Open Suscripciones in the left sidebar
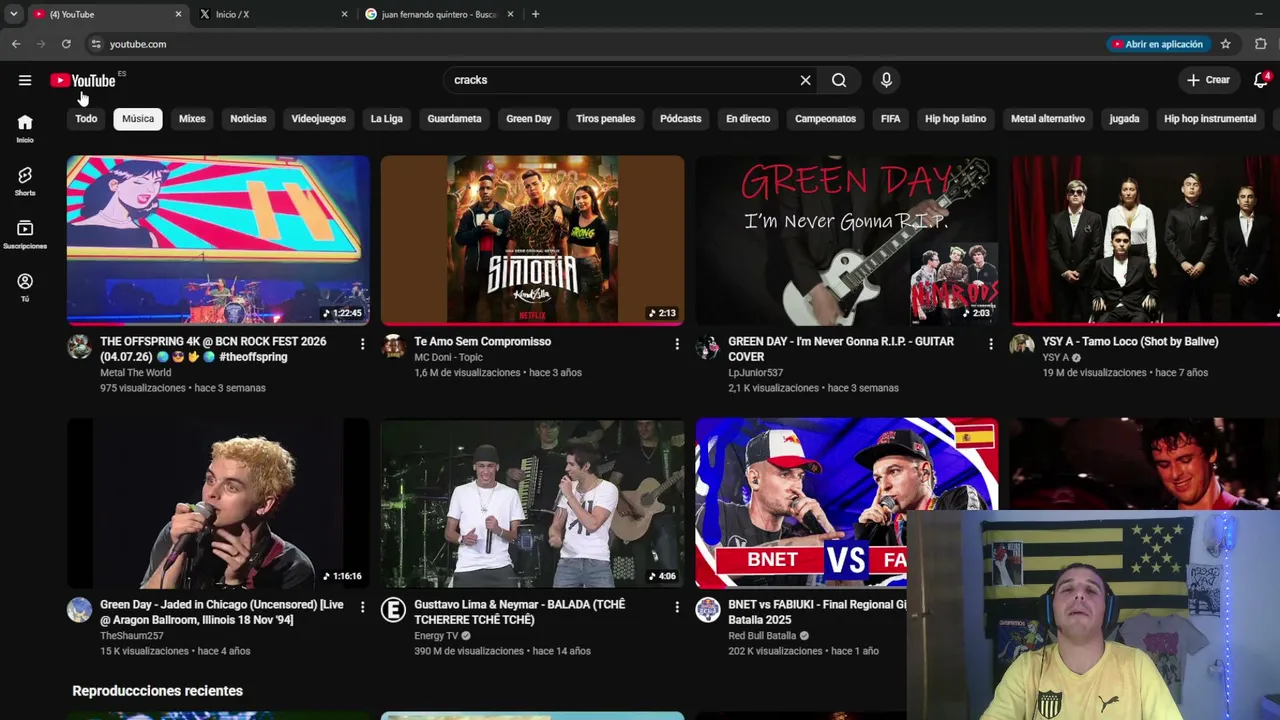This screenshot has width=1280, height=720. [x=25, y=235]
